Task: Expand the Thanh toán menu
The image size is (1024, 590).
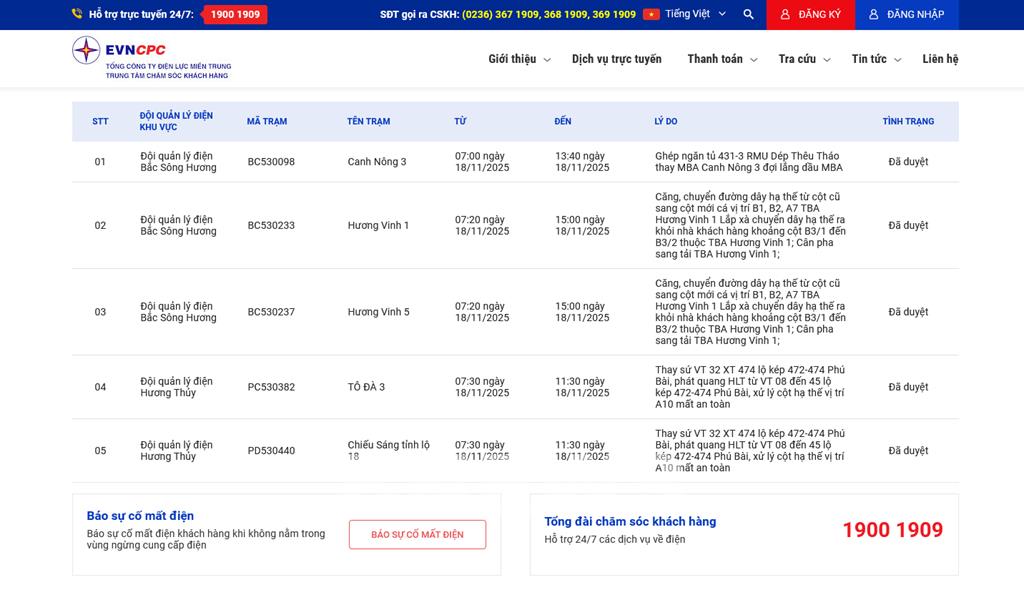Action: coord(721,59)
